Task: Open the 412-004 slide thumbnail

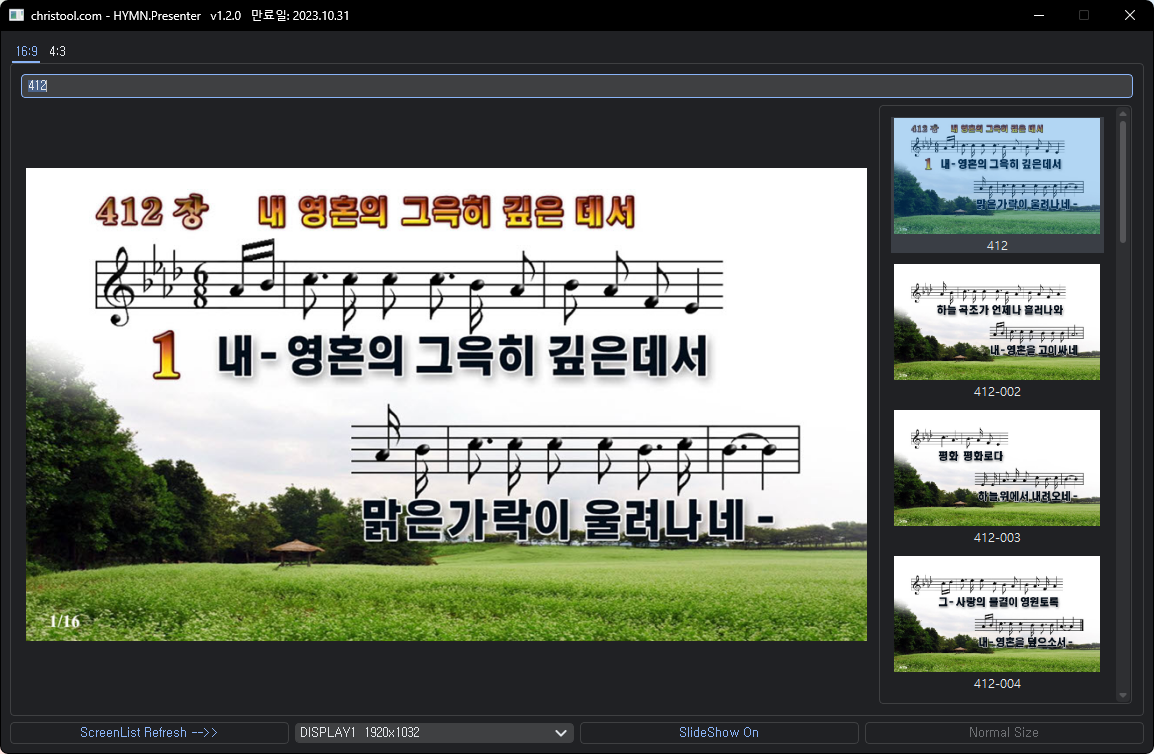Action: point(996,614)
